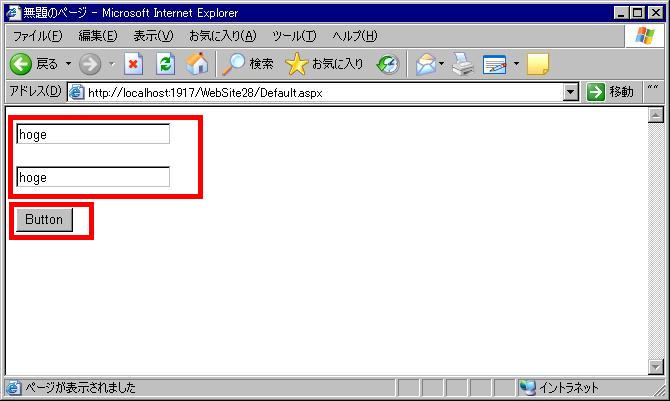Image resolution: width=670 pixels, height=401 pixels.
Task: Maximize the Internet Explorer window
Action: click(638, 13)
